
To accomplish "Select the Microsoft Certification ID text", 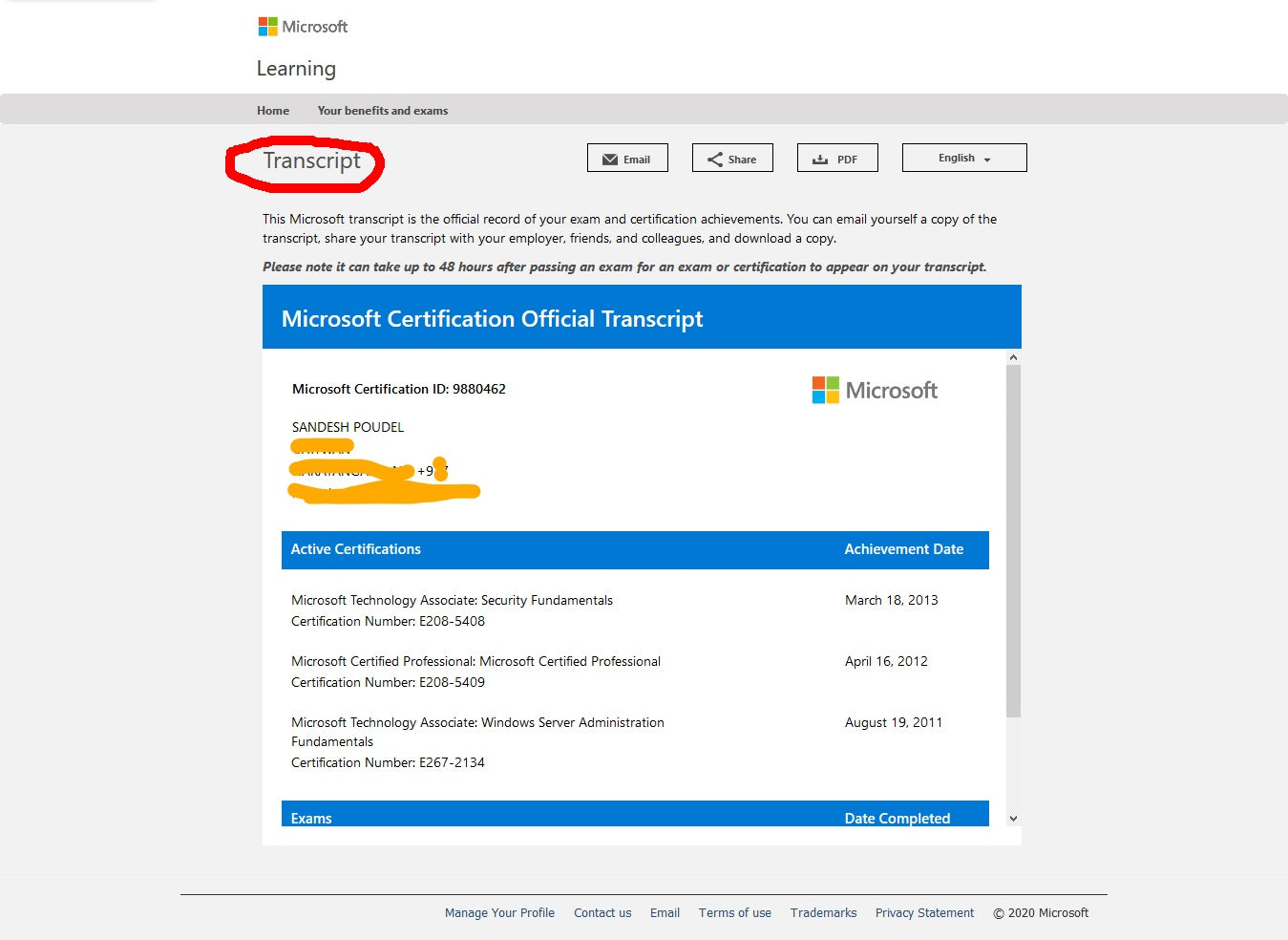I will (398, 389).
